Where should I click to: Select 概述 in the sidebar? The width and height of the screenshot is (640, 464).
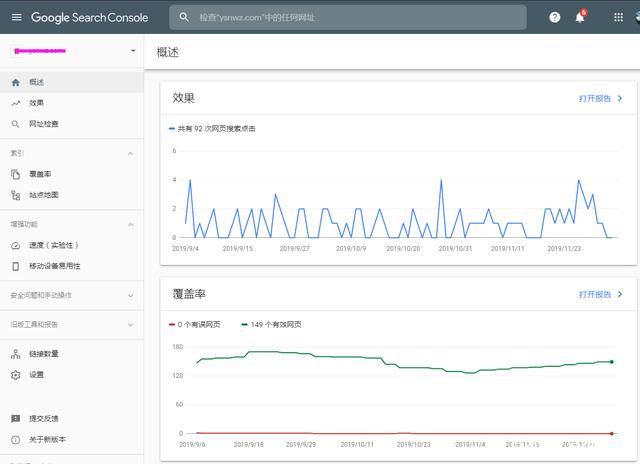click(71, 82)
